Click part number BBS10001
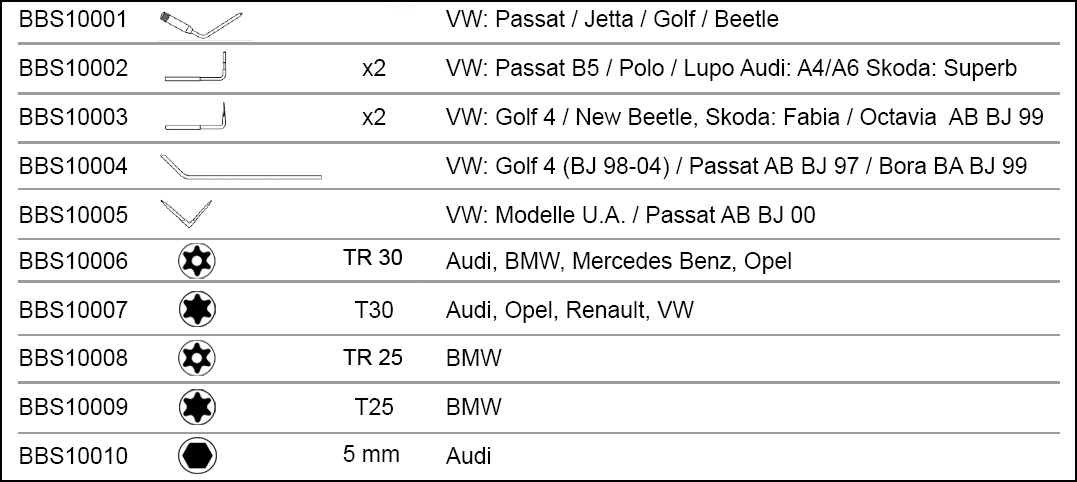Screen dimensions: 1077x482 pos(73,20)
